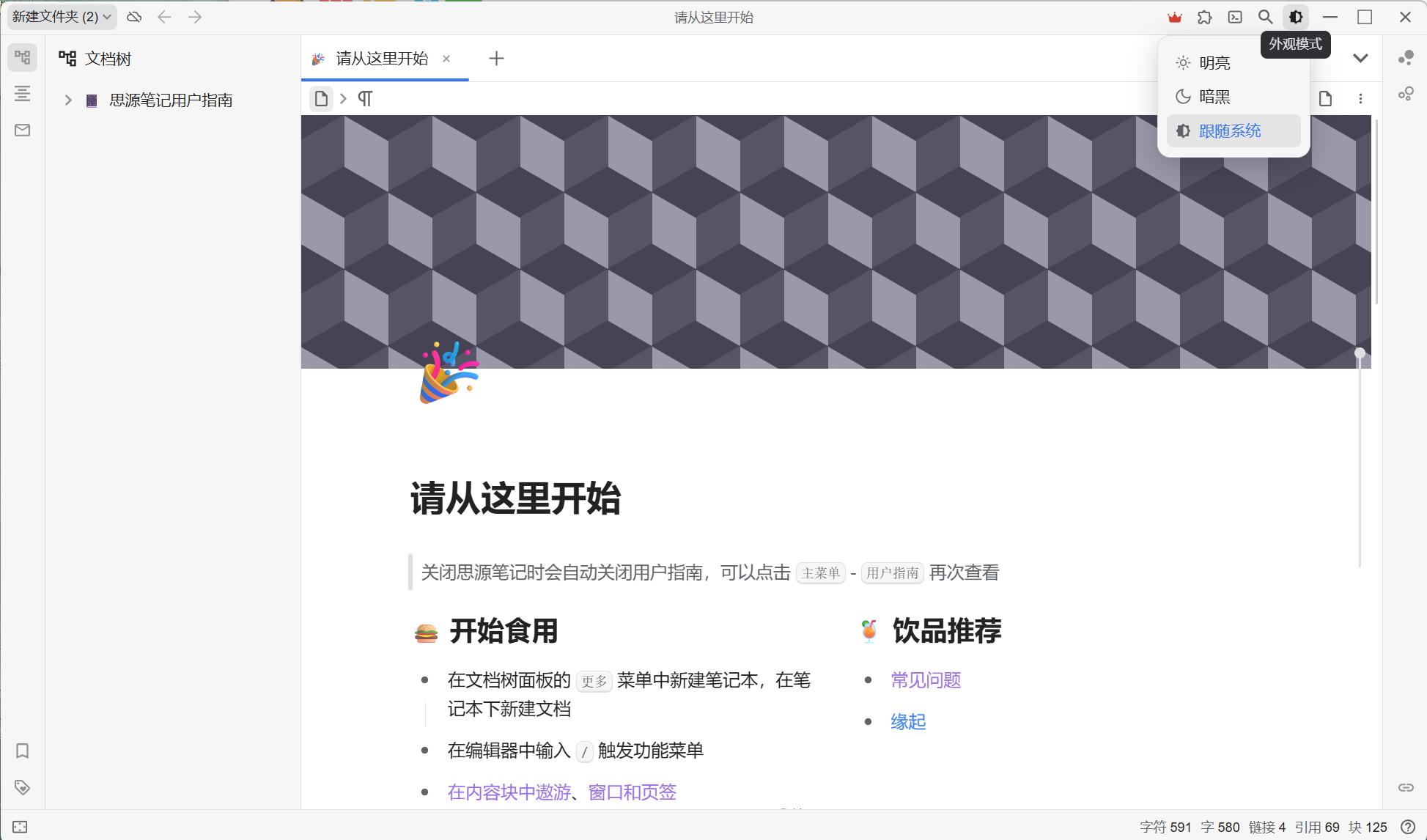Click the cloud sync icon
This screenshot has height=840, width=1427.
coord(134,16)
